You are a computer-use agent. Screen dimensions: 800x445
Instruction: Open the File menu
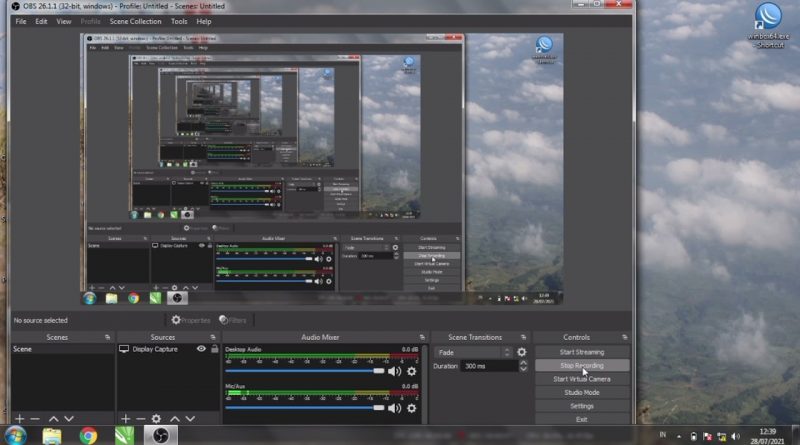coord(20,21)
